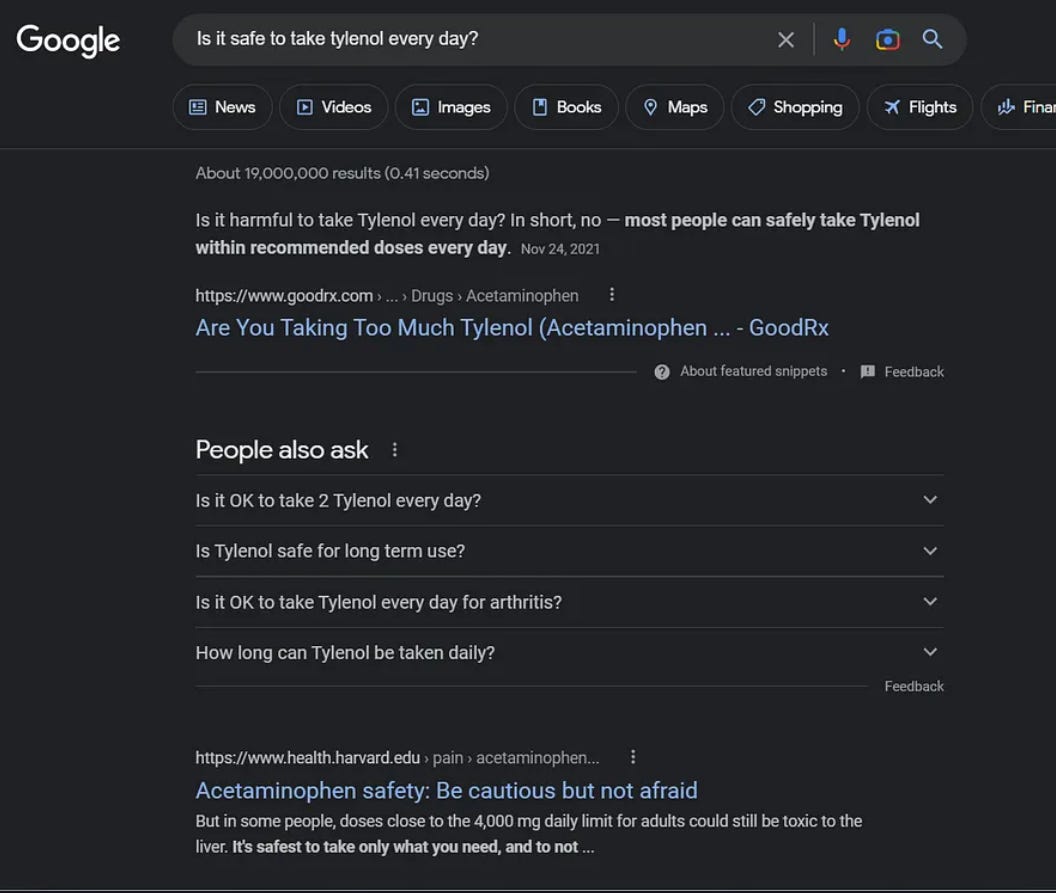This screenshot has width=1056, height=893.
Task: Open the three-dot menu beside People also ask
Action: point(395,450)
